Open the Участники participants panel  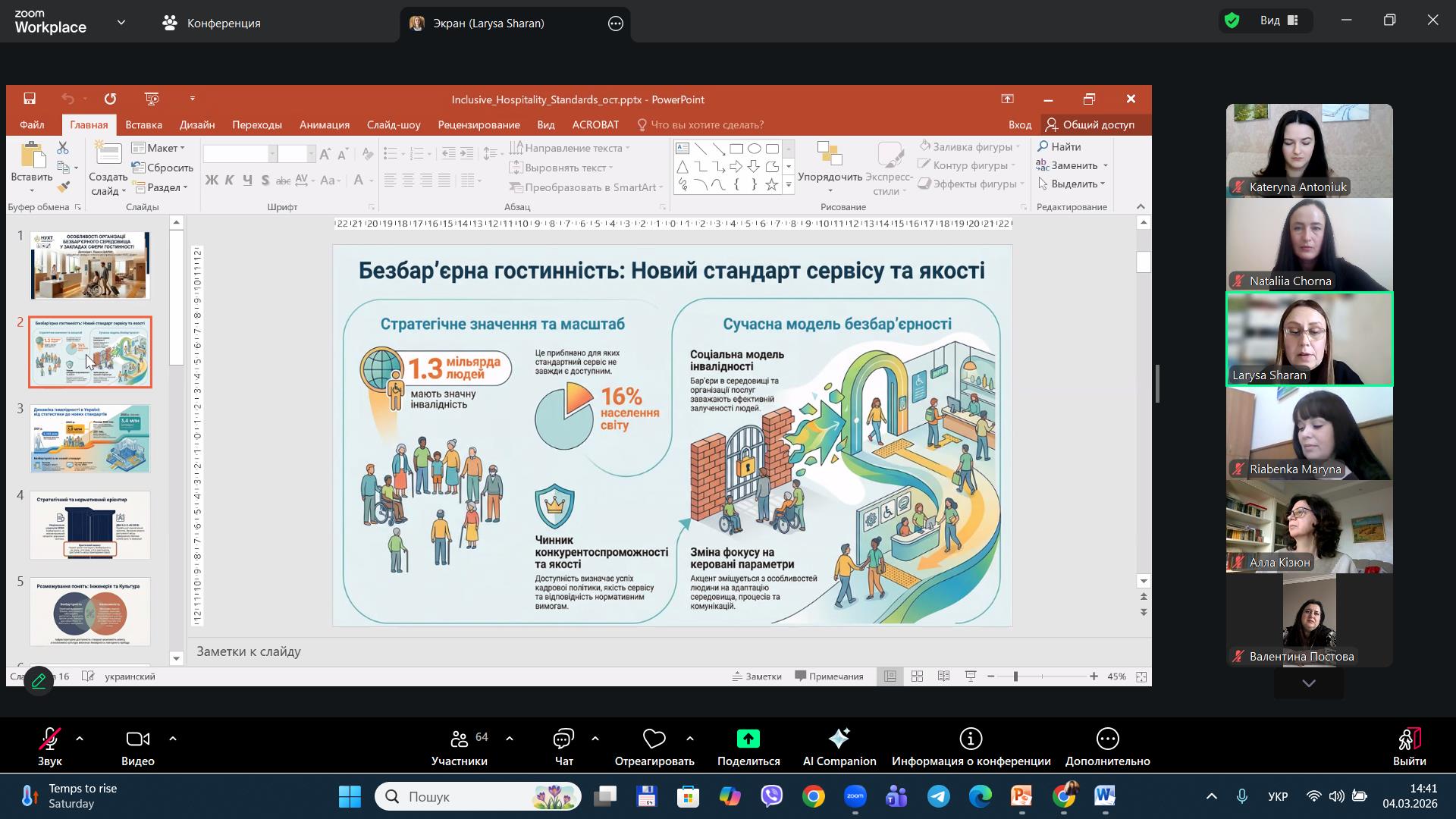(x=460, y=739)
